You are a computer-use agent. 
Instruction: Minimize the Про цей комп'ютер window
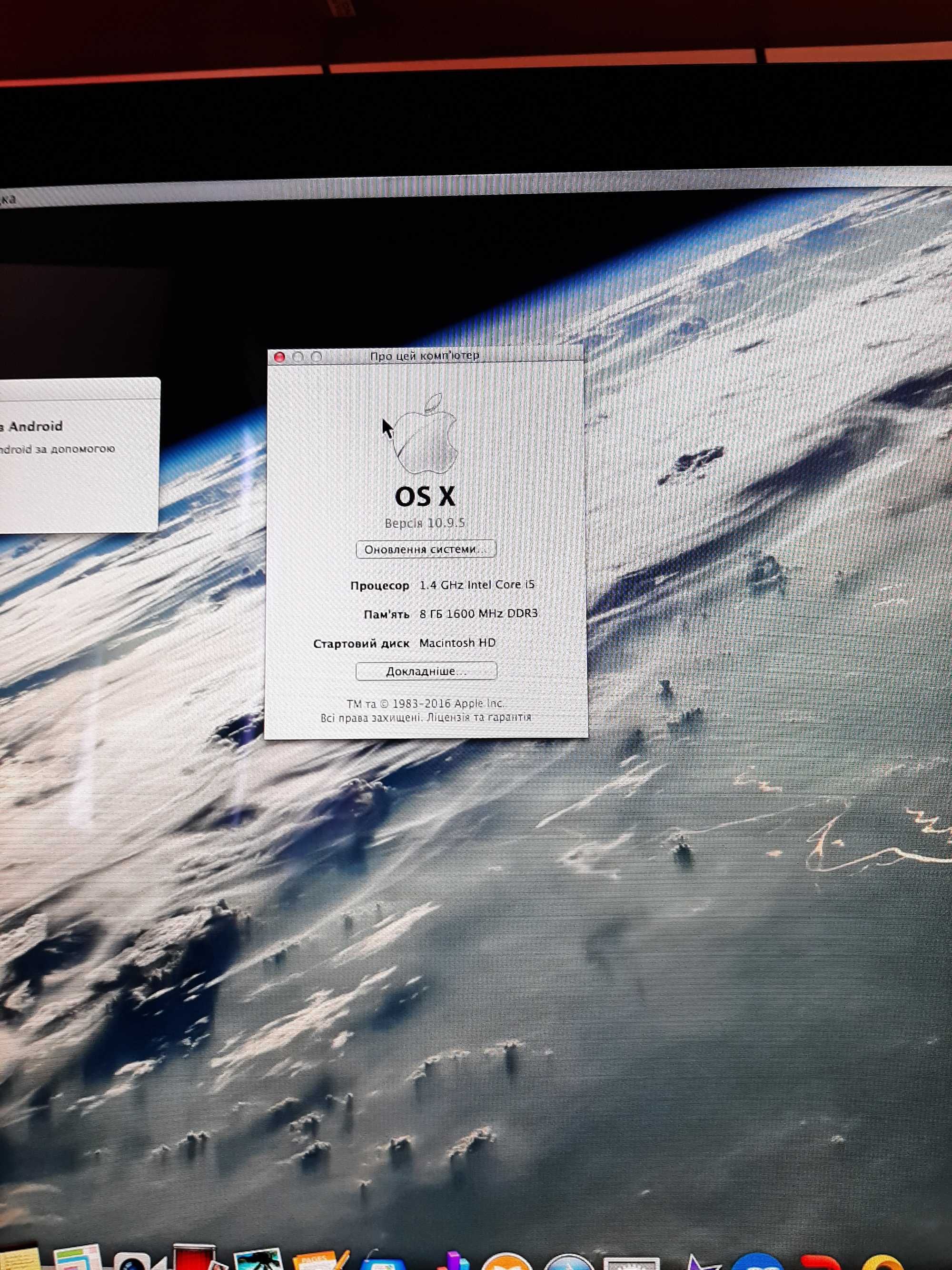[x=298, y=357]
